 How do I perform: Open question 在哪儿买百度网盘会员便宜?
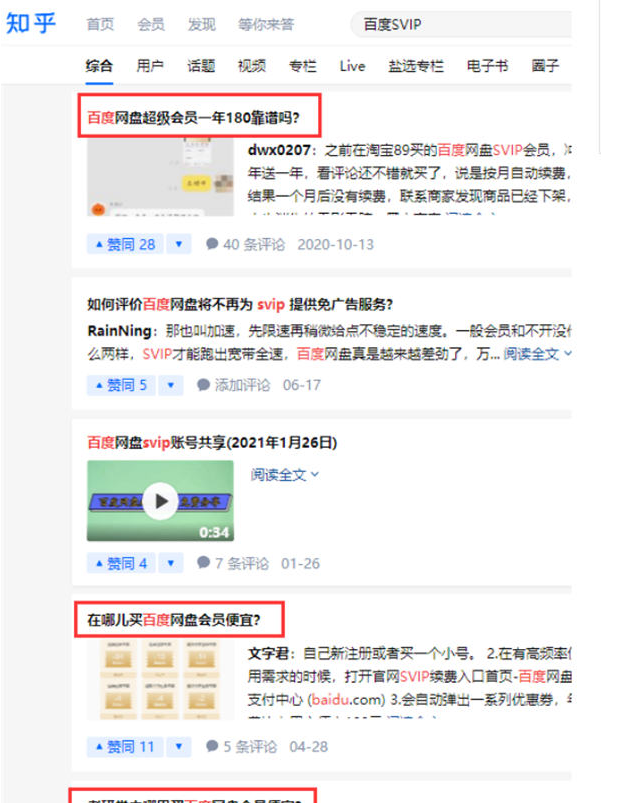(174, 620)
